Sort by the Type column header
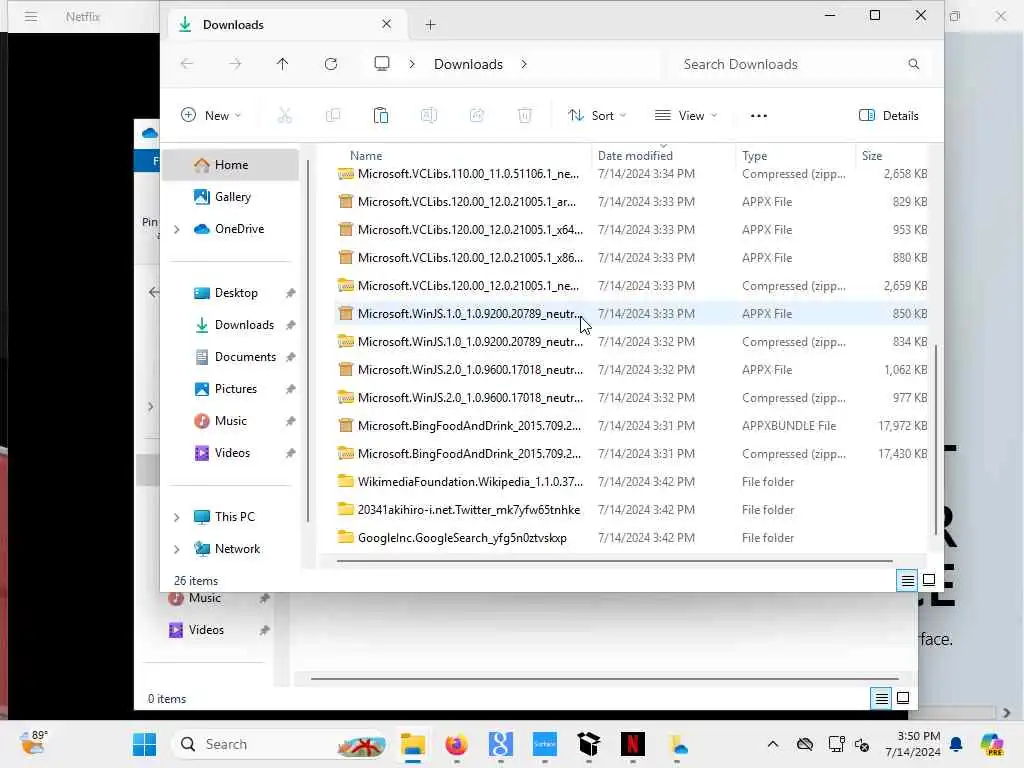This screenshot has height=768, width=1024. pos(754,155)
